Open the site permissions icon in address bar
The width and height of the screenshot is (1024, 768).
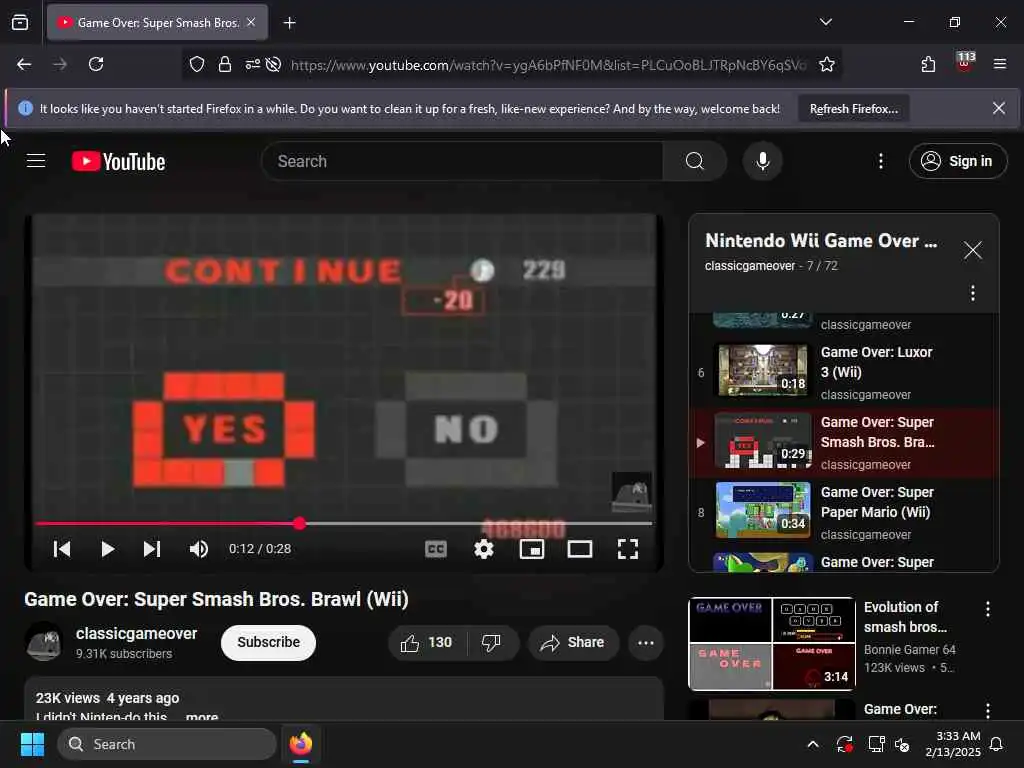pyautogui.click(x=253, y=64)
